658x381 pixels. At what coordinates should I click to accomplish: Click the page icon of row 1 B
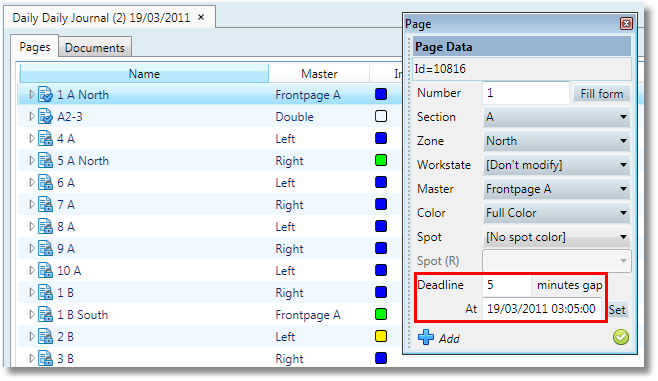pyautogui.click(x=45, y=292)
